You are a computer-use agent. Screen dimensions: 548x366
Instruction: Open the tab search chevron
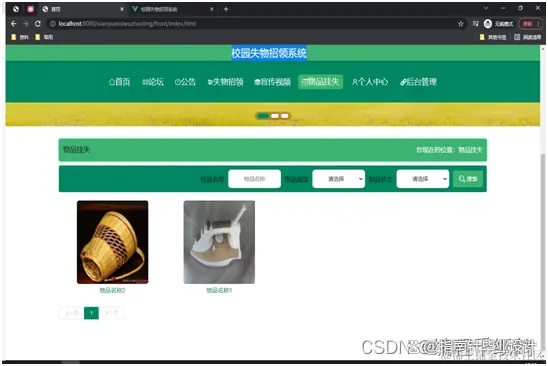pyautogui.click(x=486, y=8)
